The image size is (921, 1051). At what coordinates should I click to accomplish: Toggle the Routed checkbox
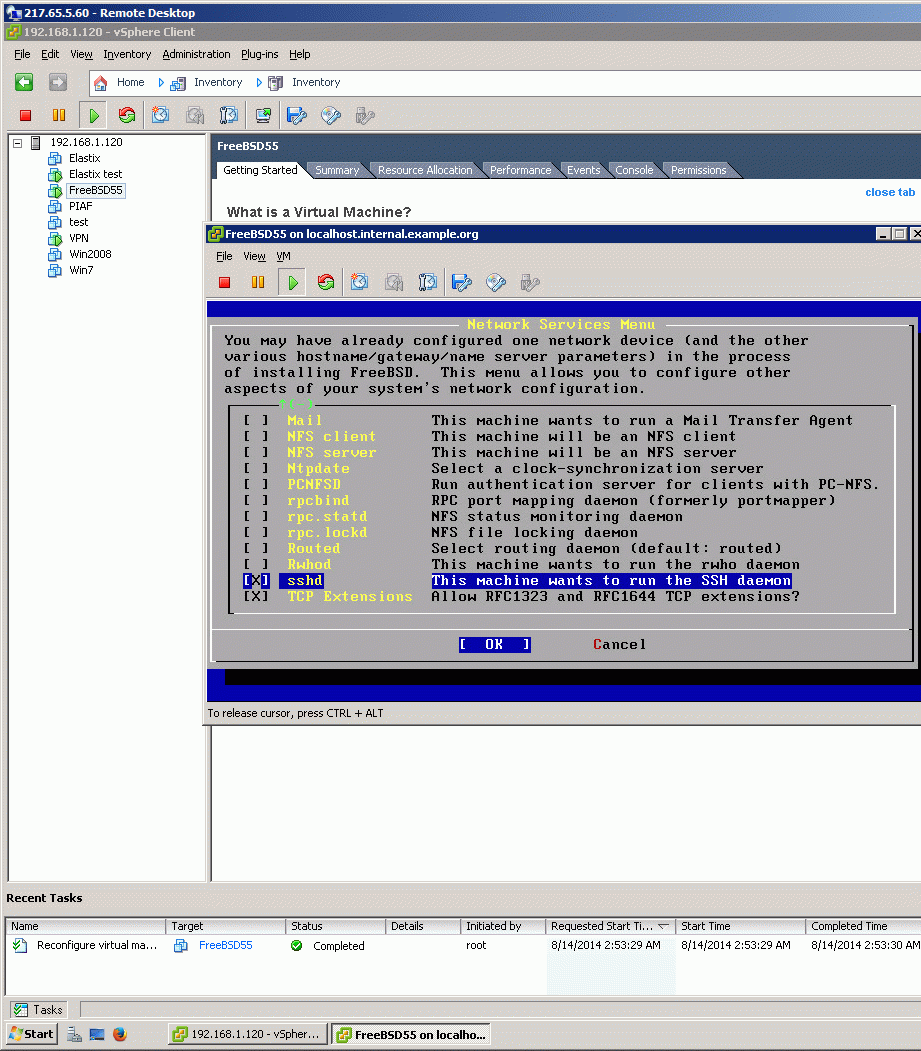coord(256,548)
